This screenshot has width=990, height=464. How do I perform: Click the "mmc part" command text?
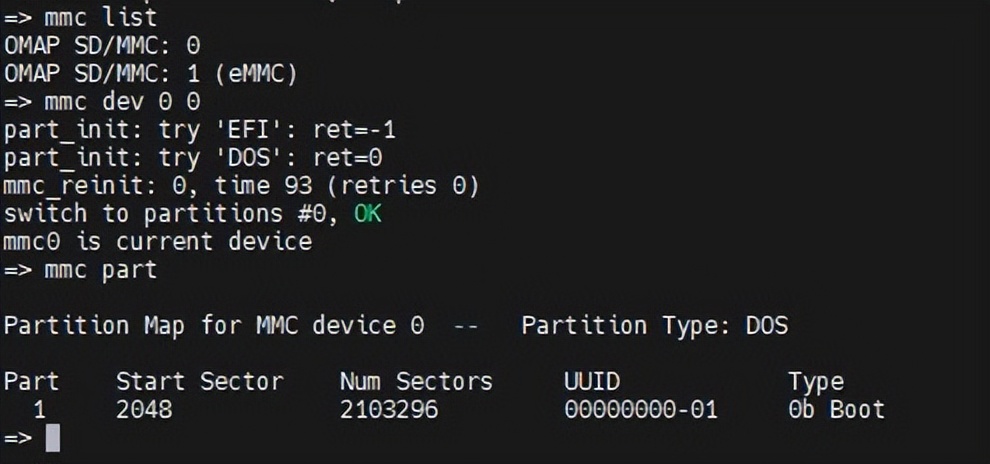click(x=100, y=269)
